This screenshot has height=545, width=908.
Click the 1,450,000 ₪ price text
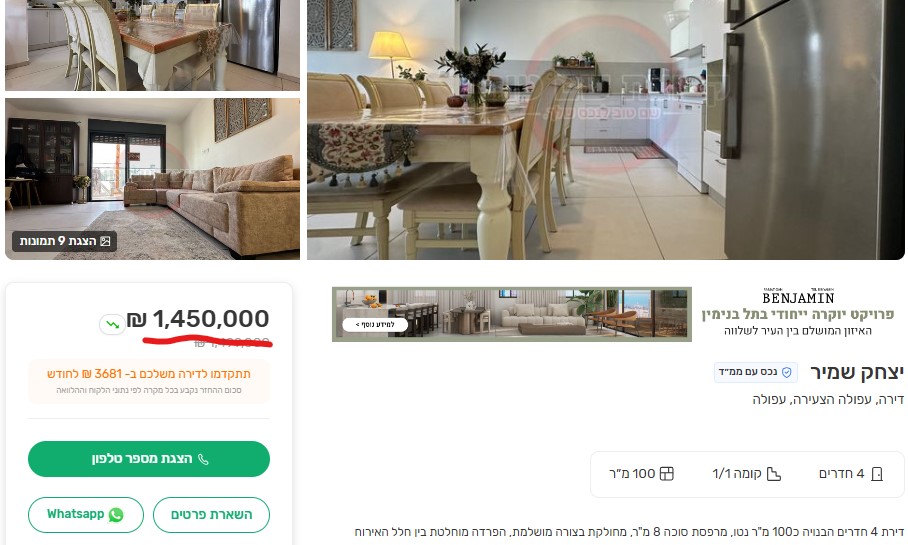point(198,319)
